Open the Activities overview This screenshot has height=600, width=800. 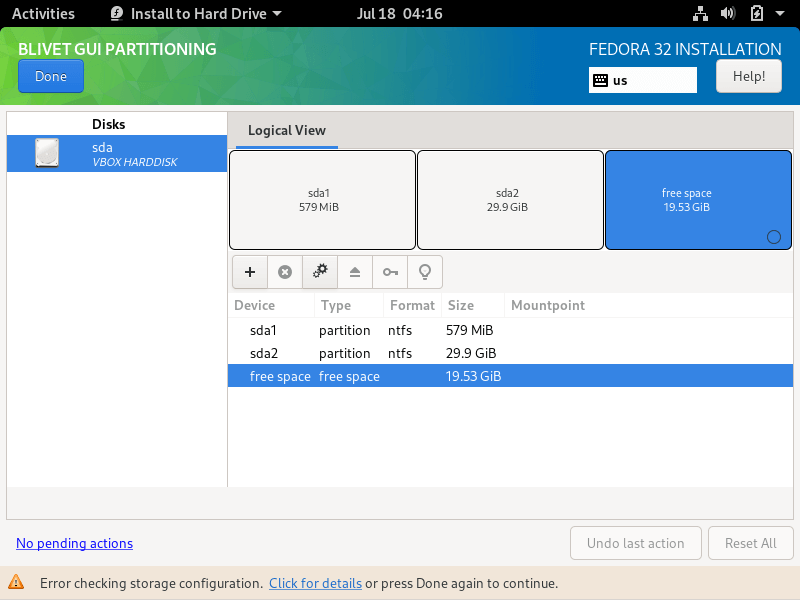pyautogui.click(x=43, y=14)
